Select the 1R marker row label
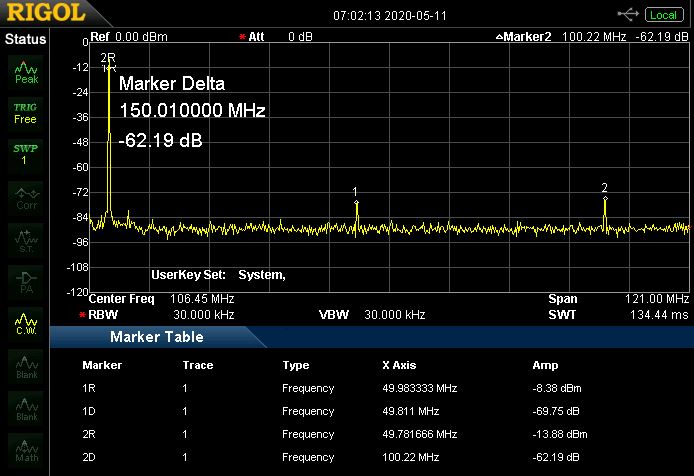The height and width of the screenshot is (476, 694). (x=89, y=388)
